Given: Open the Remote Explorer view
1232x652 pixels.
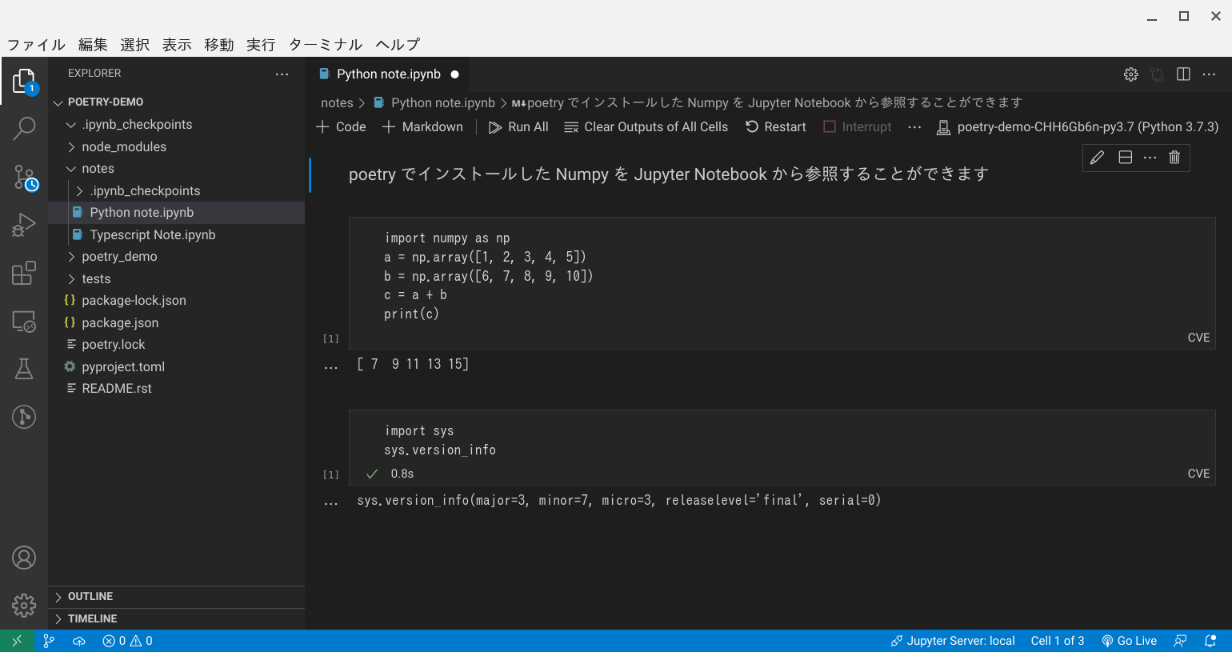Looking at the screenshot, I should 23,320.
